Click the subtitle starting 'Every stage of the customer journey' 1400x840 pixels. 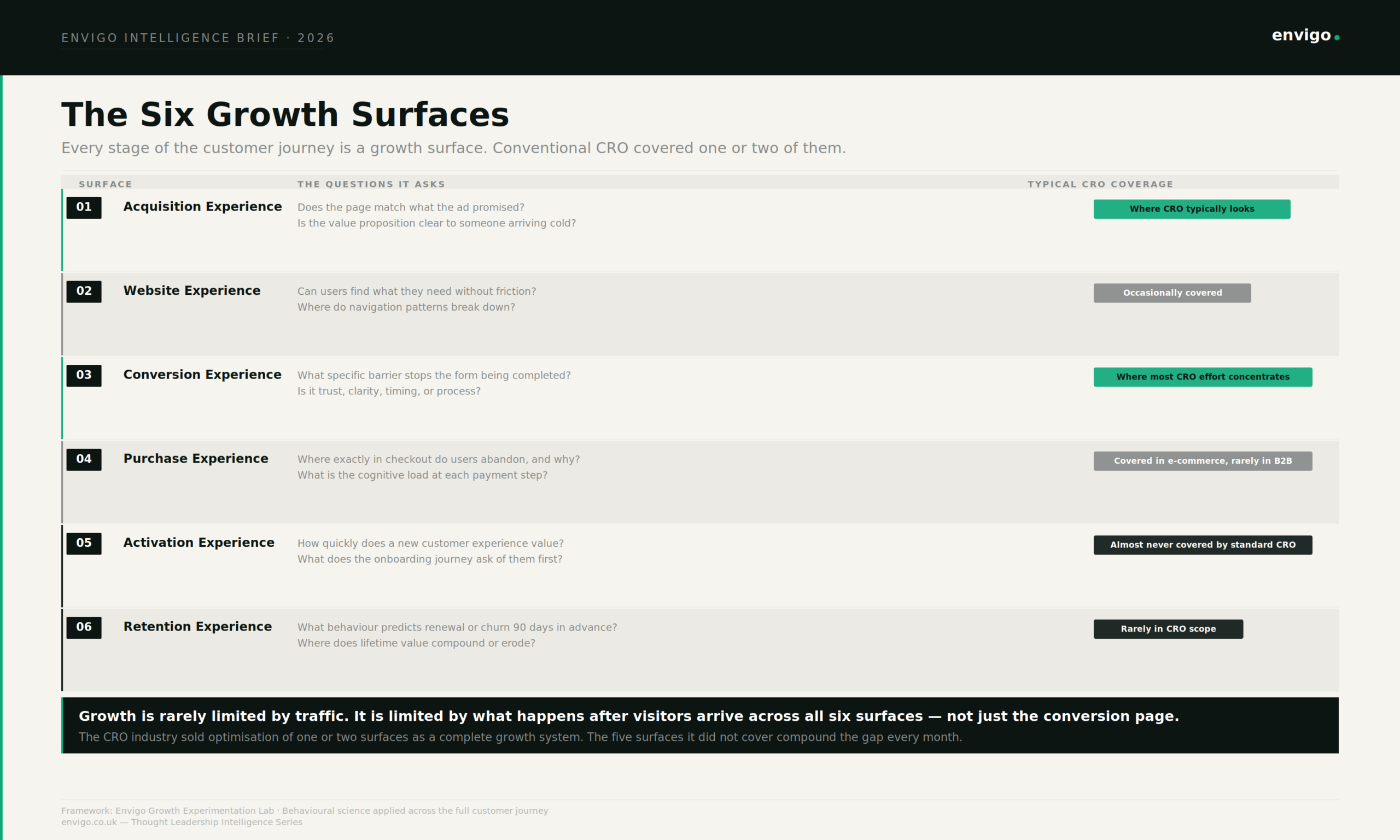[453, 148]
